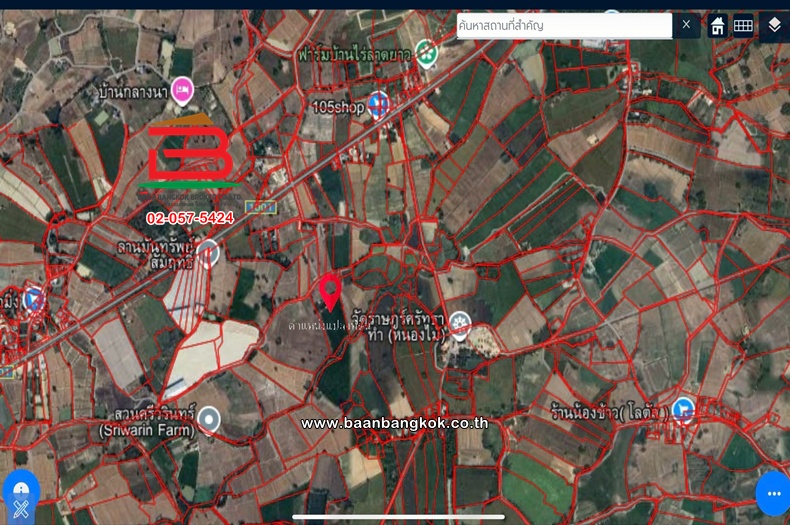The width and height of the screenshot is (790, 525).
Task: Open the grid table view icon
Action: 743,26
